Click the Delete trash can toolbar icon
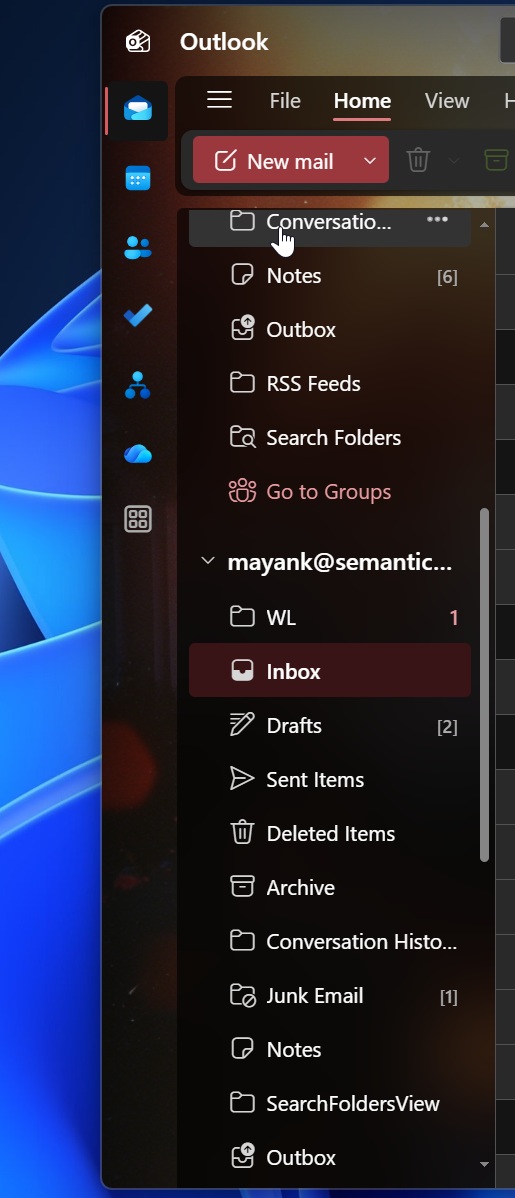 [418, 160]
